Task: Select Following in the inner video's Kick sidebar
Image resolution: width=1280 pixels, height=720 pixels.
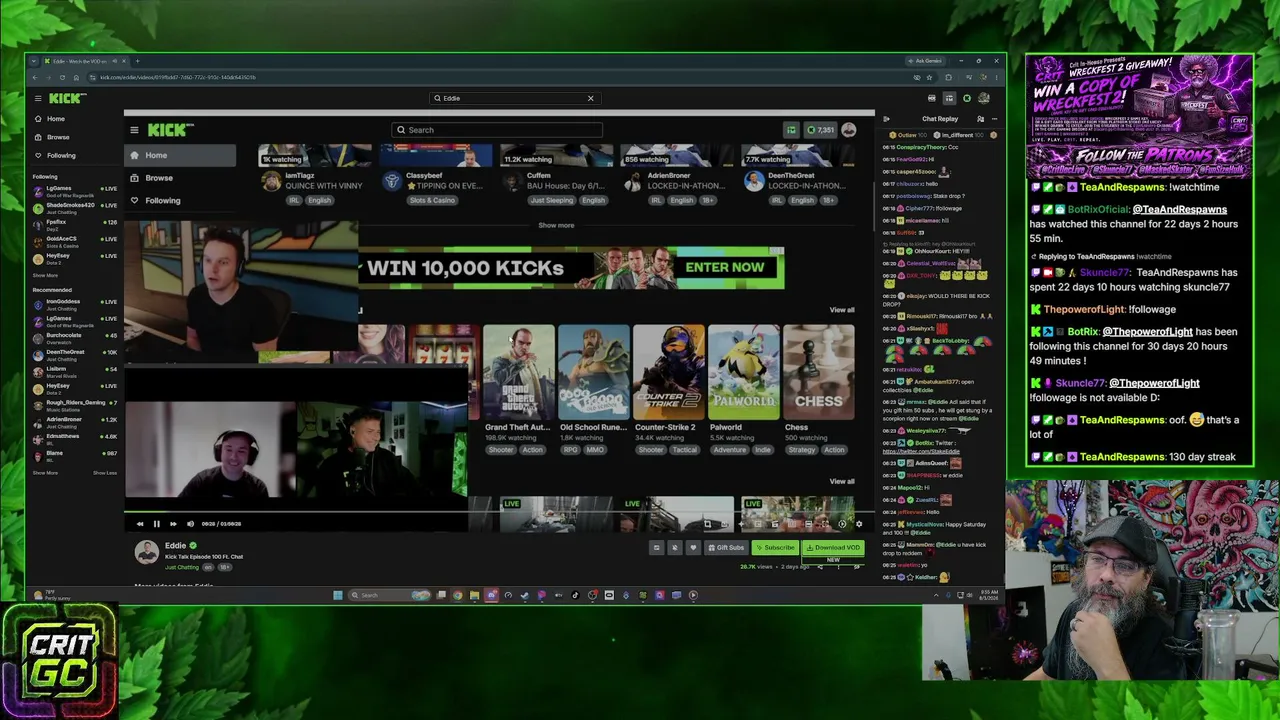Action: [180, 200]
